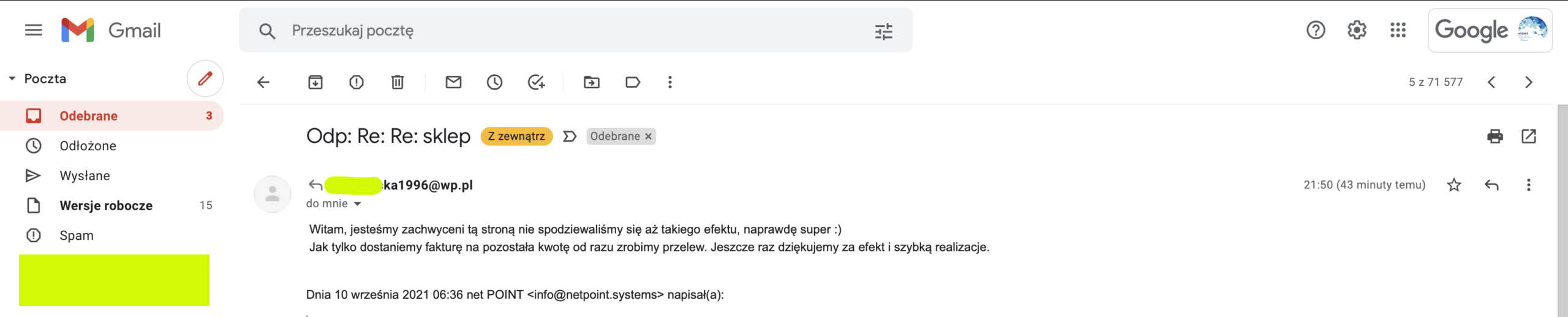
Task: Collapse the Poczta section
Action: (12, 78)
